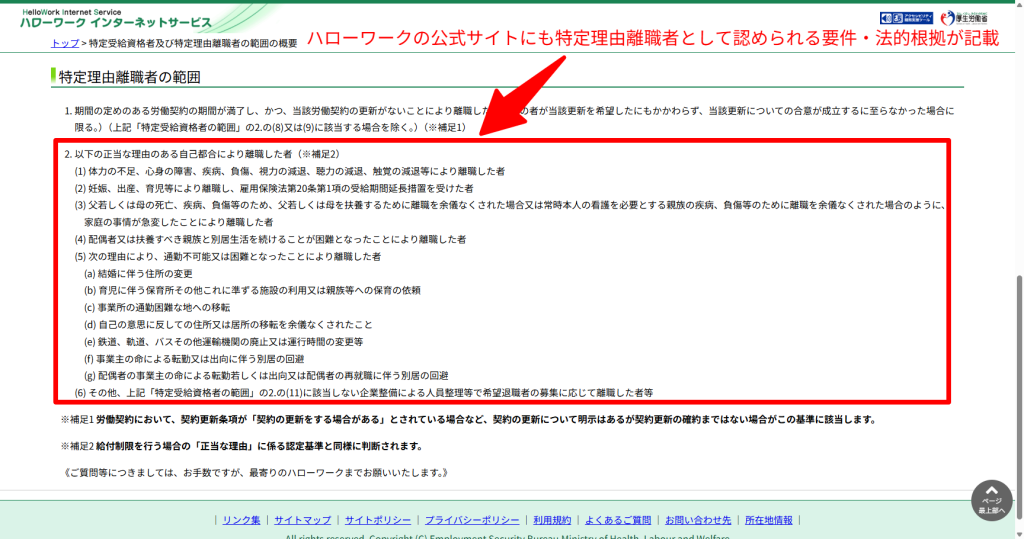The height and width of the screenshot is (539, 1024).
Task: Open the プライバシーポリシー footer link
Action: (x=472, y=520)
